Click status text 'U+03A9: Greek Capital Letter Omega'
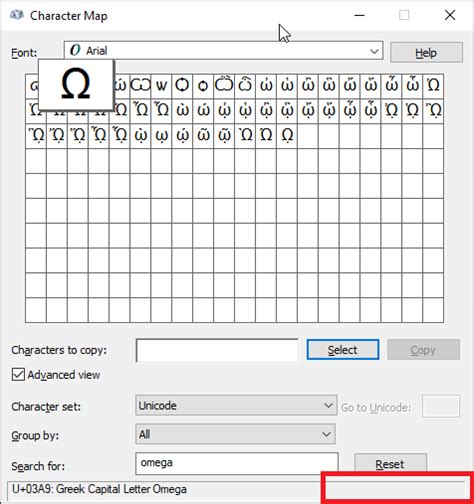474x504 pixels. 99,489
